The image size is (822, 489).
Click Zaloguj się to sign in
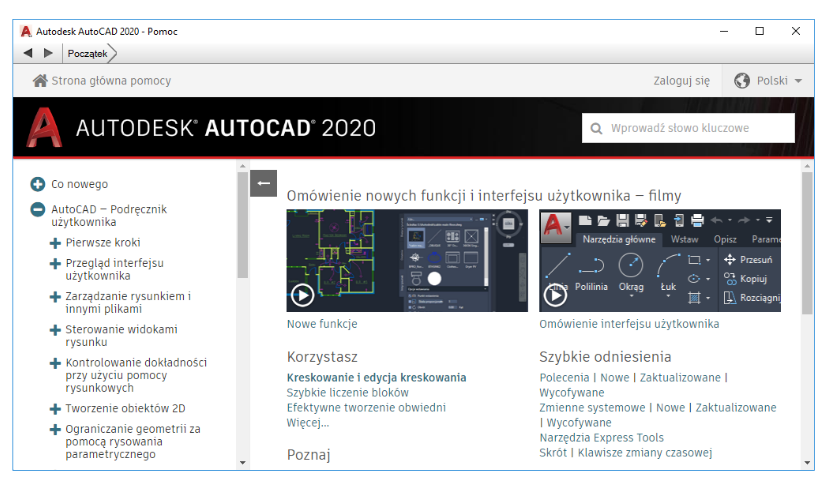(682, 81)
